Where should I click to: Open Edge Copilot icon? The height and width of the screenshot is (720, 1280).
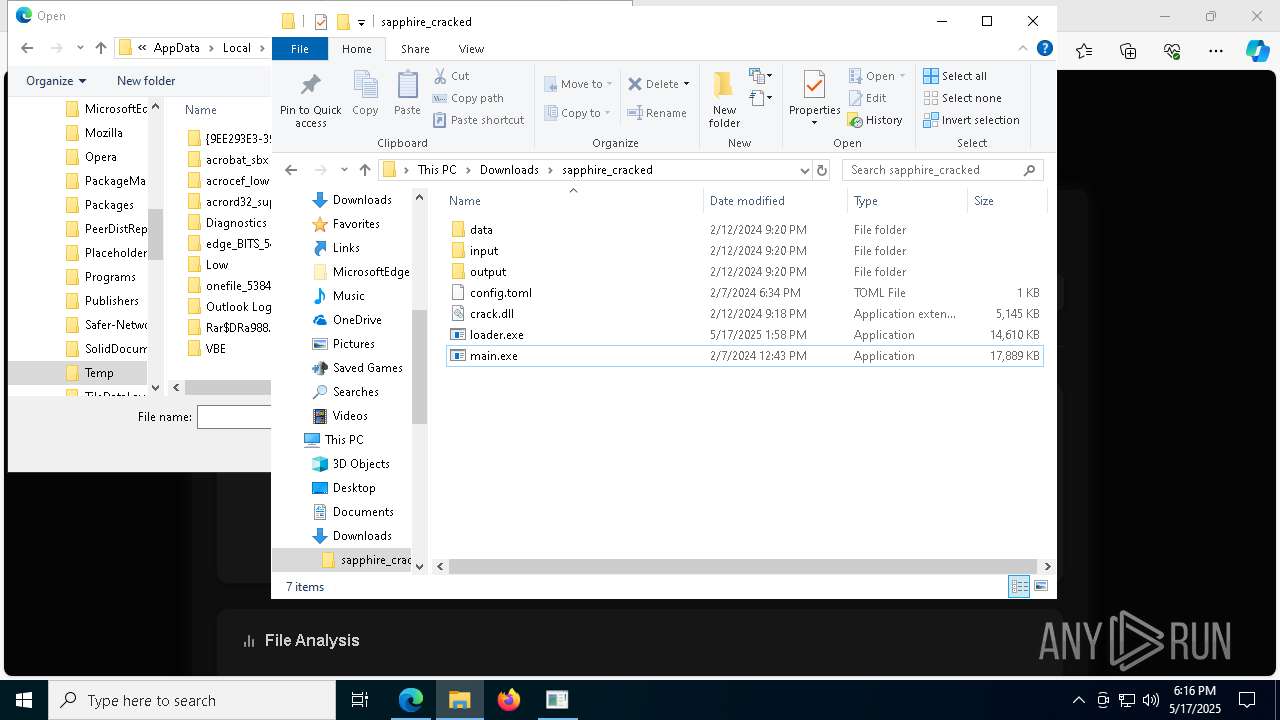coord(1257,51)
